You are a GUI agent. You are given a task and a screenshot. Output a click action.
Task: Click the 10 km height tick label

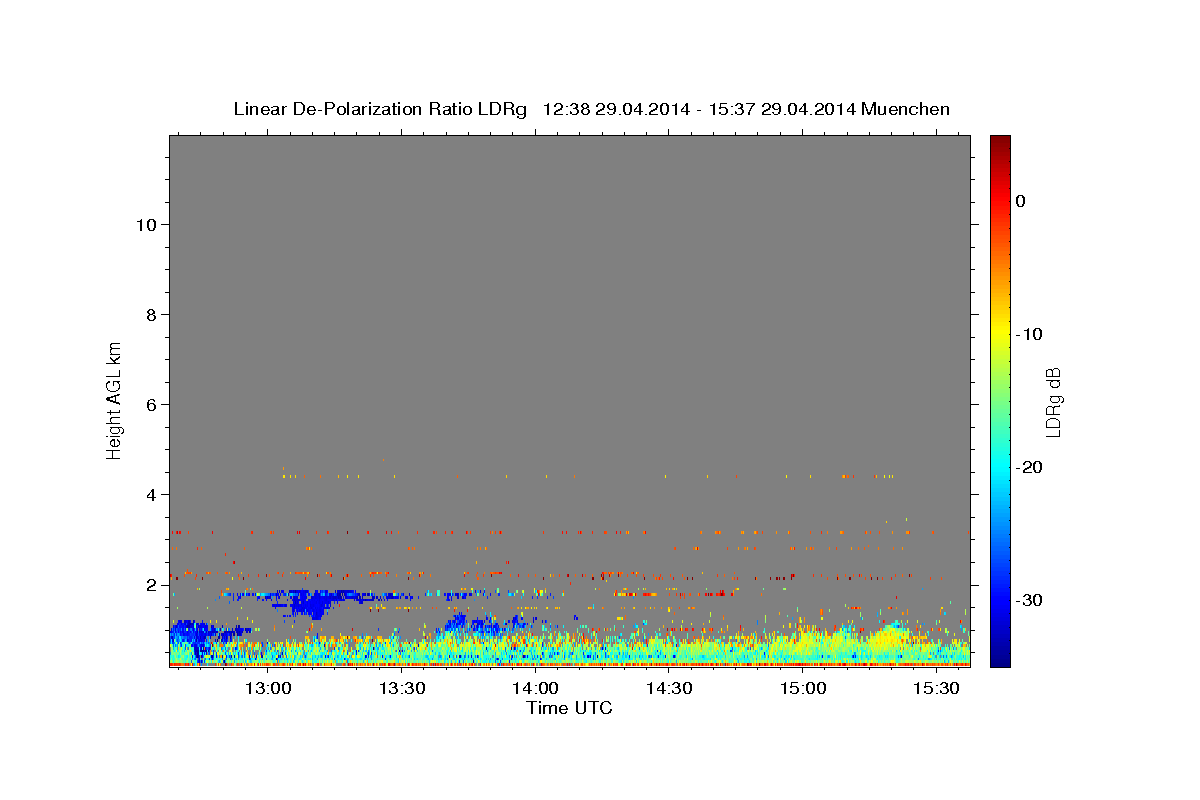point(144,224)
